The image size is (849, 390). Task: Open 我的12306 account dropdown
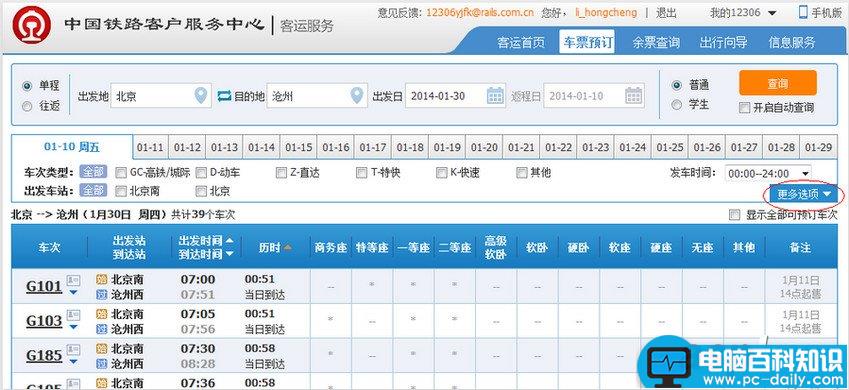(x=743, y=12)
